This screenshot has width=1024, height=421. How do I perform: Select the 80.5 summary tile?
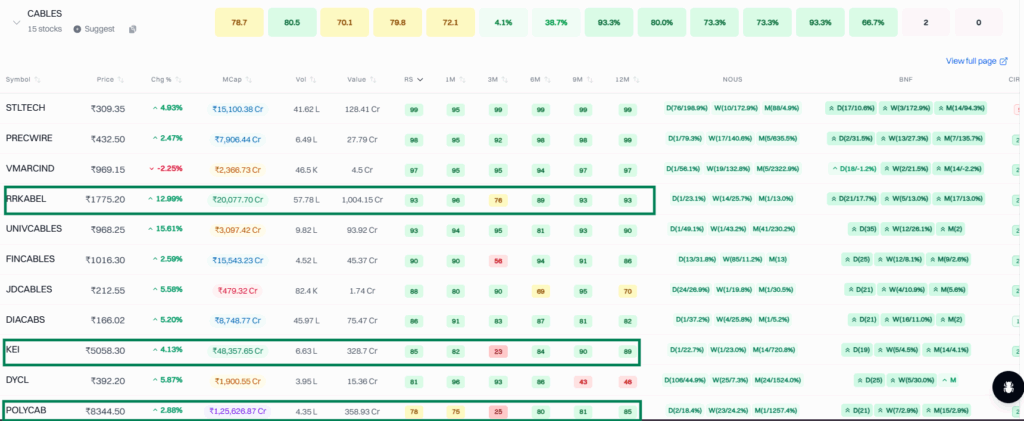[292, 22]
